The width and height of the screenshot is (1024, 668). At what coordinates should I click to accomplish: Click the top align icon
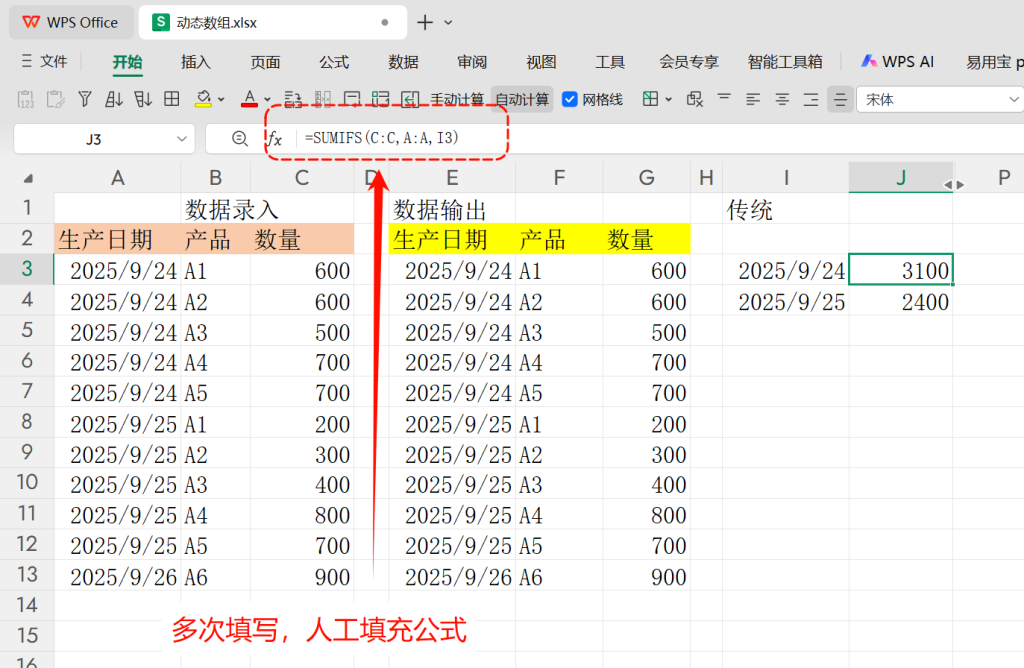(724, 99)
